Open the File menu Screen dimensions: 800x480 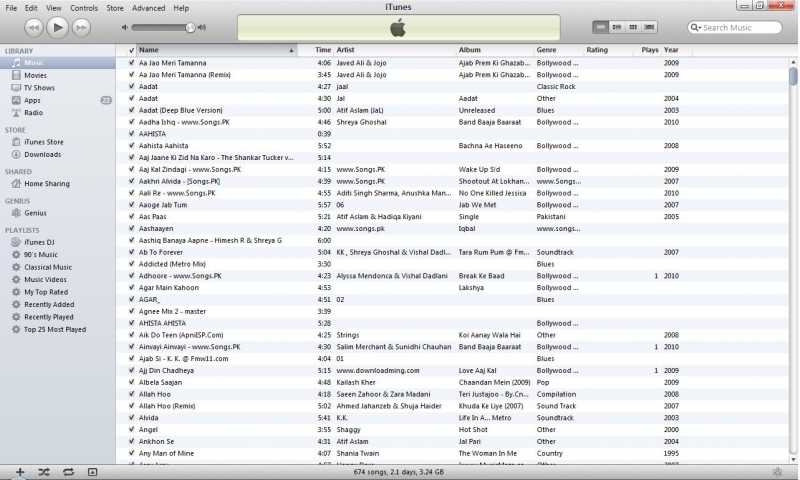(11, 8)
